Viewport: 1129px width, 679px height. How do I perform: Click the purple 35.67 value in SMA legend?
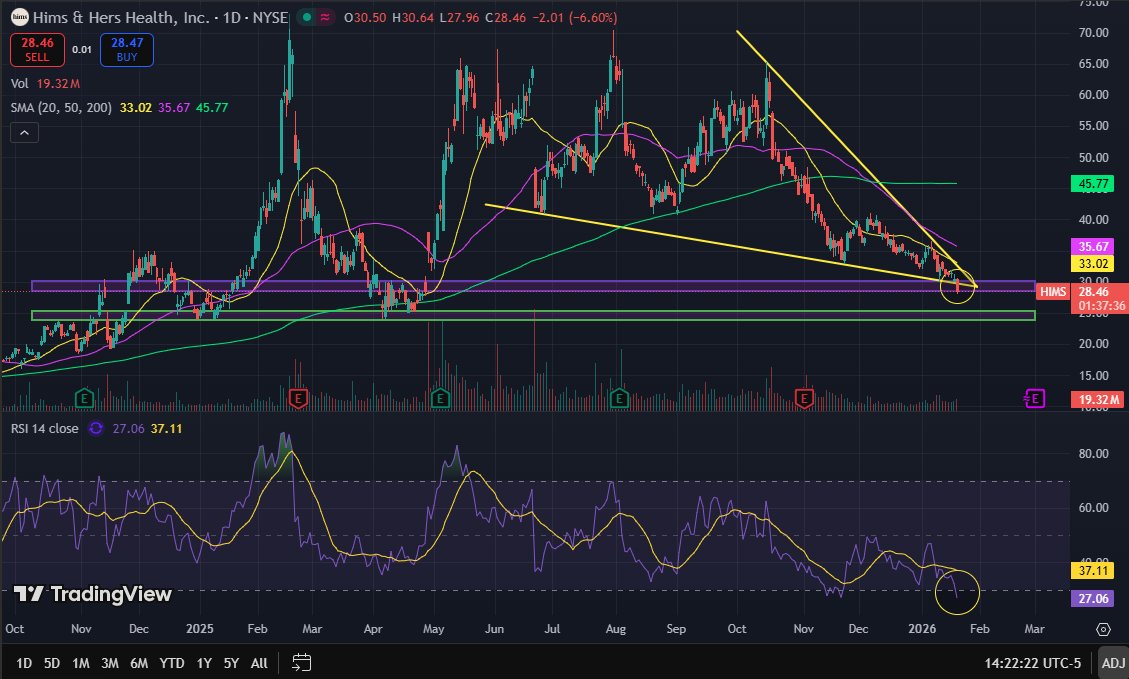coord(174,107)
